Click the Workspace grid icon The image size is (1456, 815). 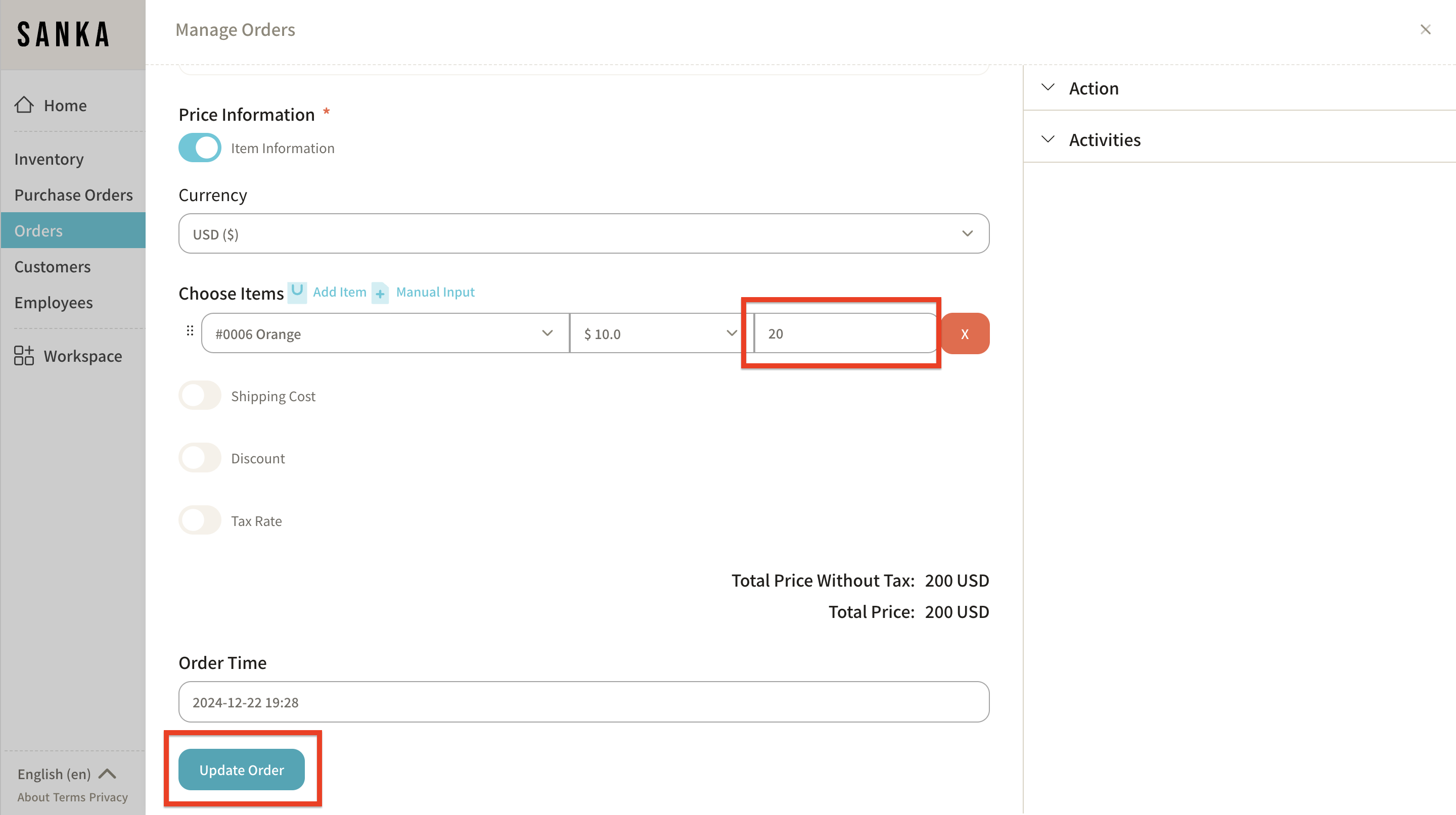click(x=24, y=356)
